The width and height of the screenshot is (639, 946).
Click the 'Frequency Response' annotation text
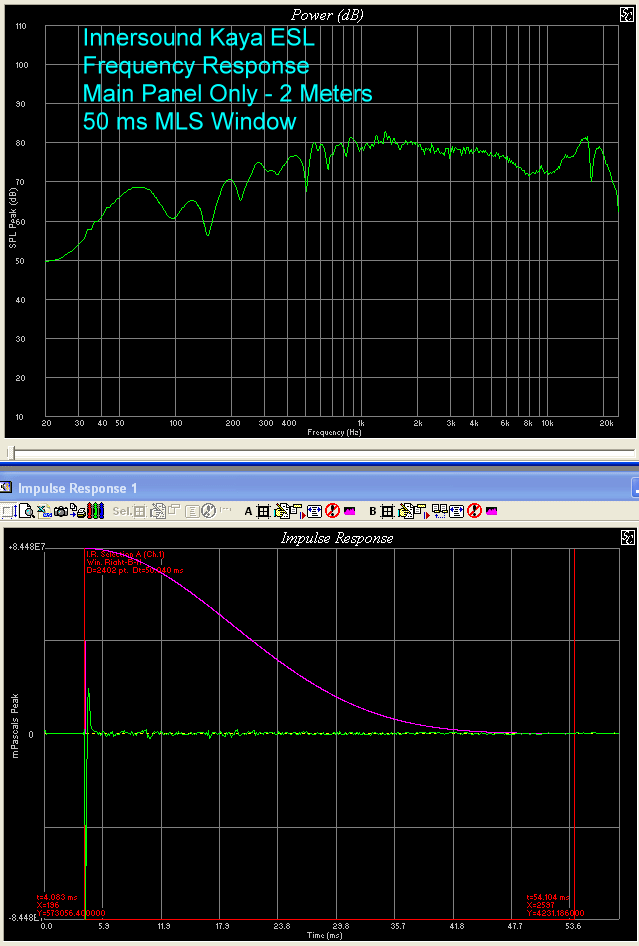pyautogui.click(x=196, y=65)
